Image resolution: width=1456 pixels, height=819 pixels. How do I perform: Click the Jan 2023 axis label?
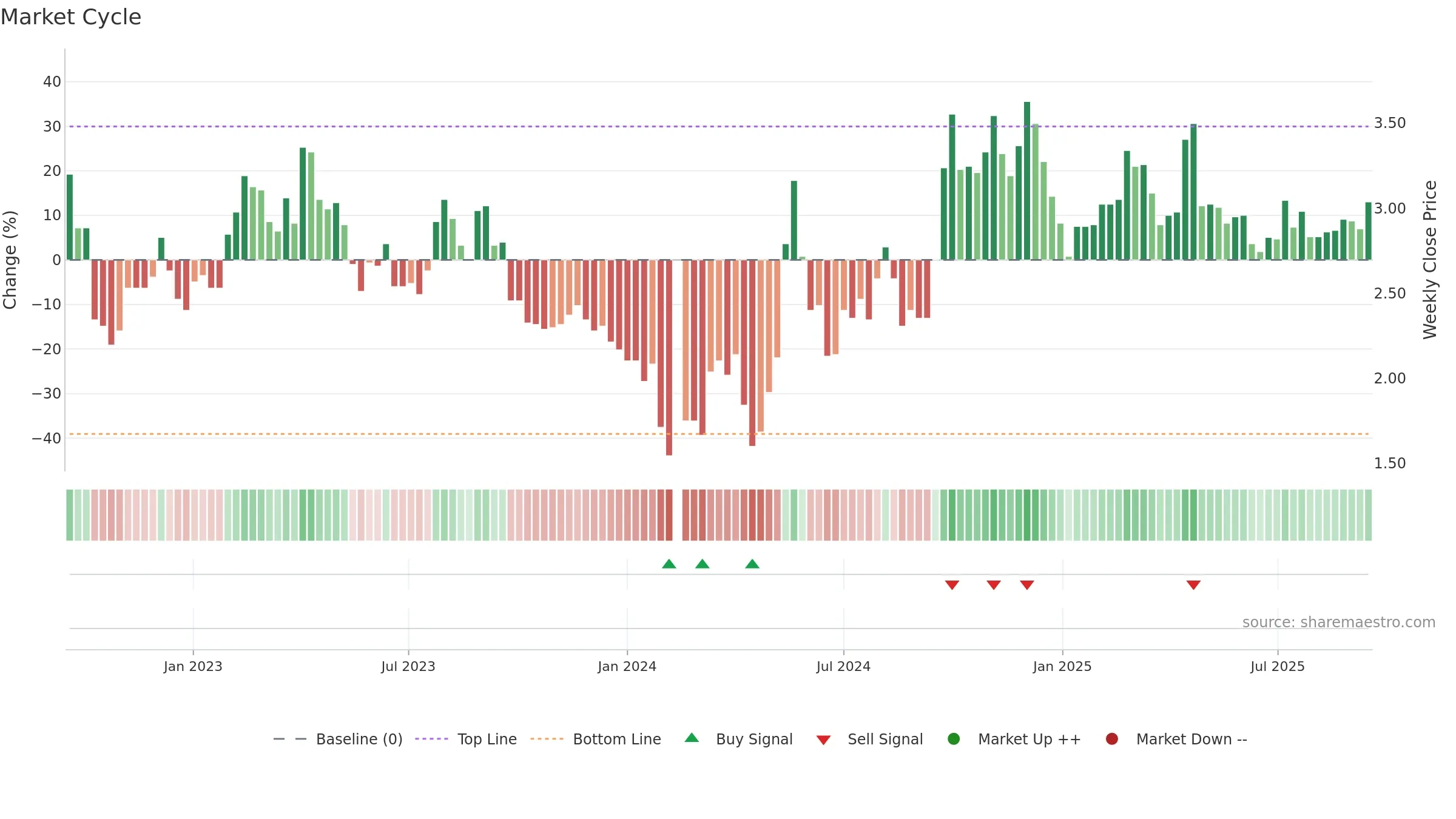(193, 667)
